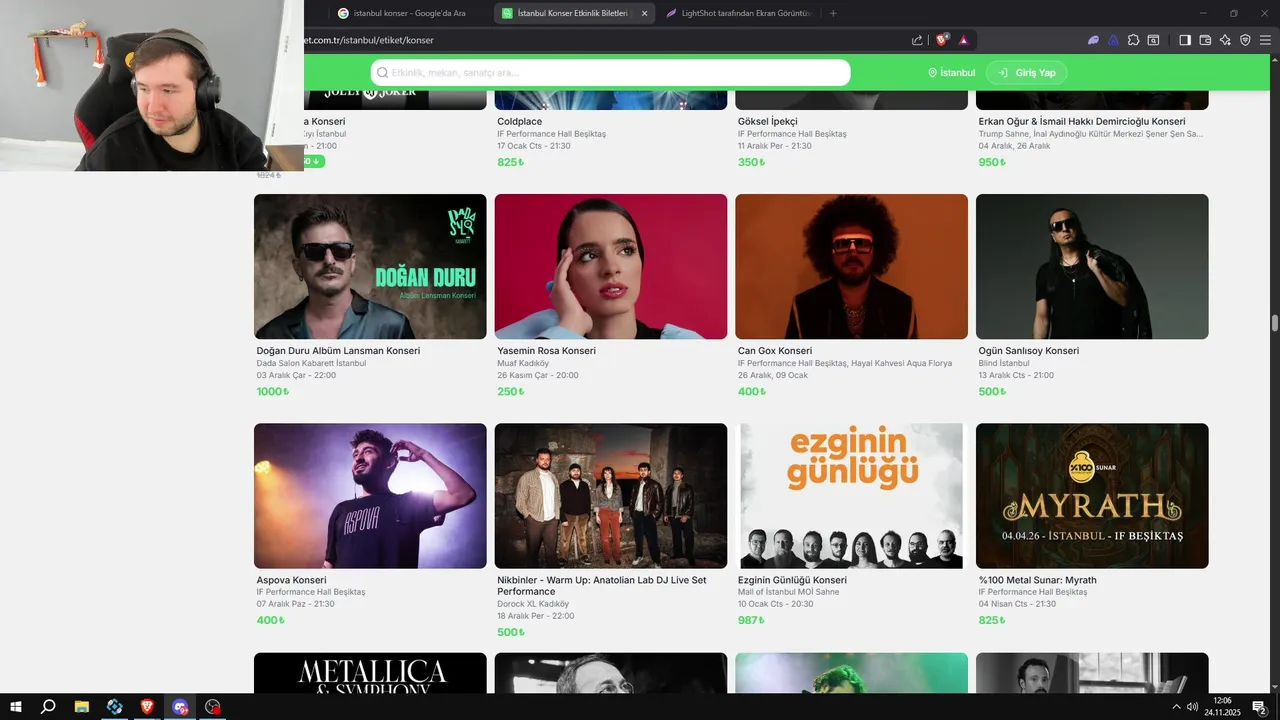Click the browser address bar URL
Viewport: 1280px width, 720px height.
pos(367,40)
